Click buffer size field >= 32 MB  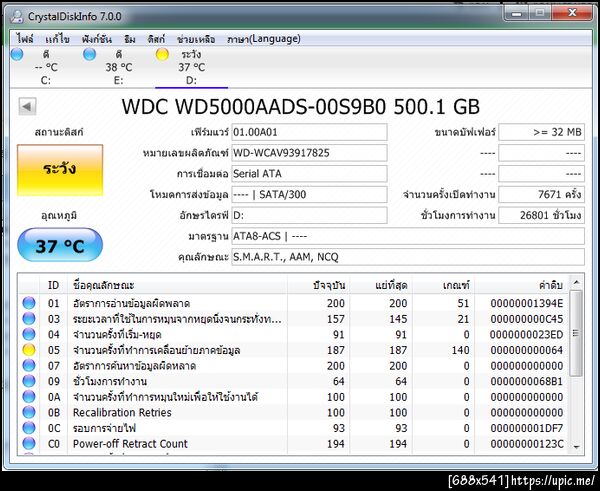(541, 132)
